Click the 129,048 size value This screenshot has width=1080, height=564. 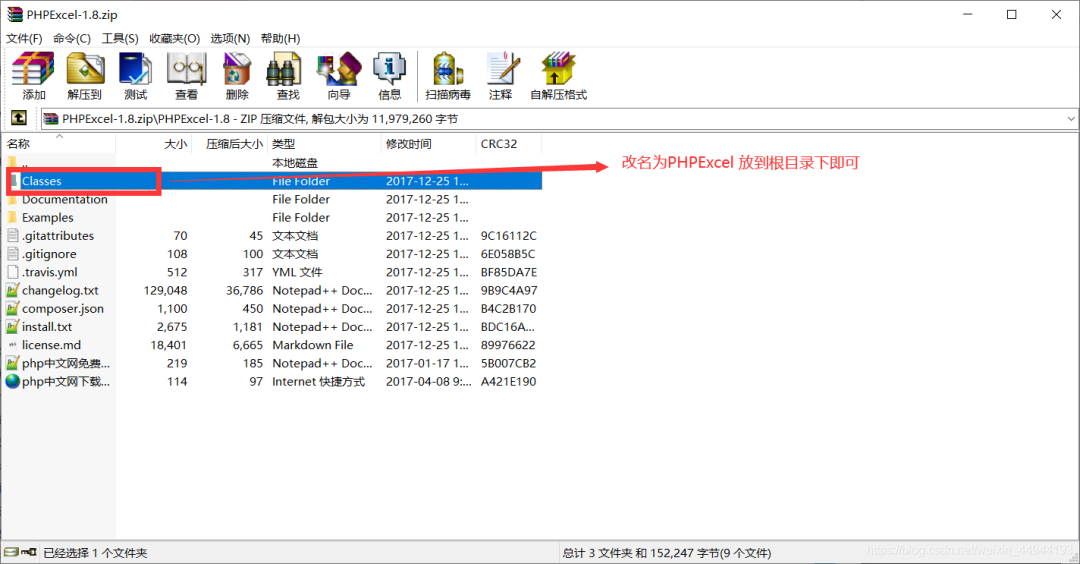[165, 290]
